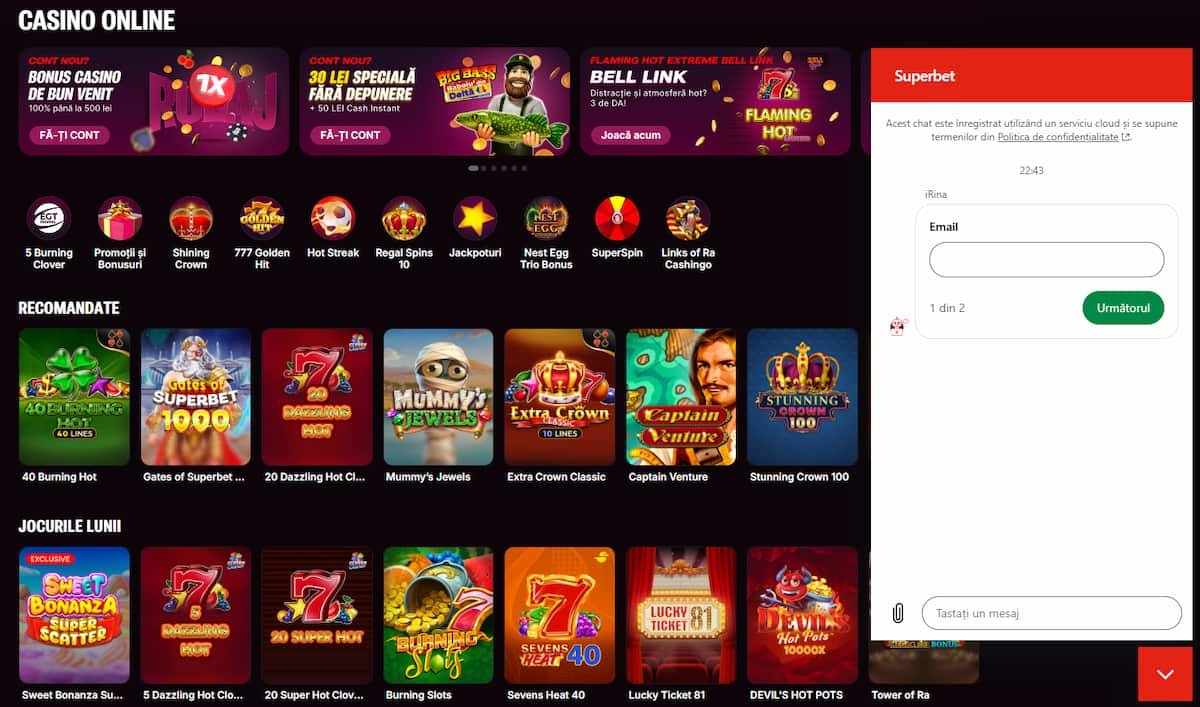This screenshot has width=1200, height=707.
Task: Attach a file with the paperclip icon
Action: pos(897,613)
